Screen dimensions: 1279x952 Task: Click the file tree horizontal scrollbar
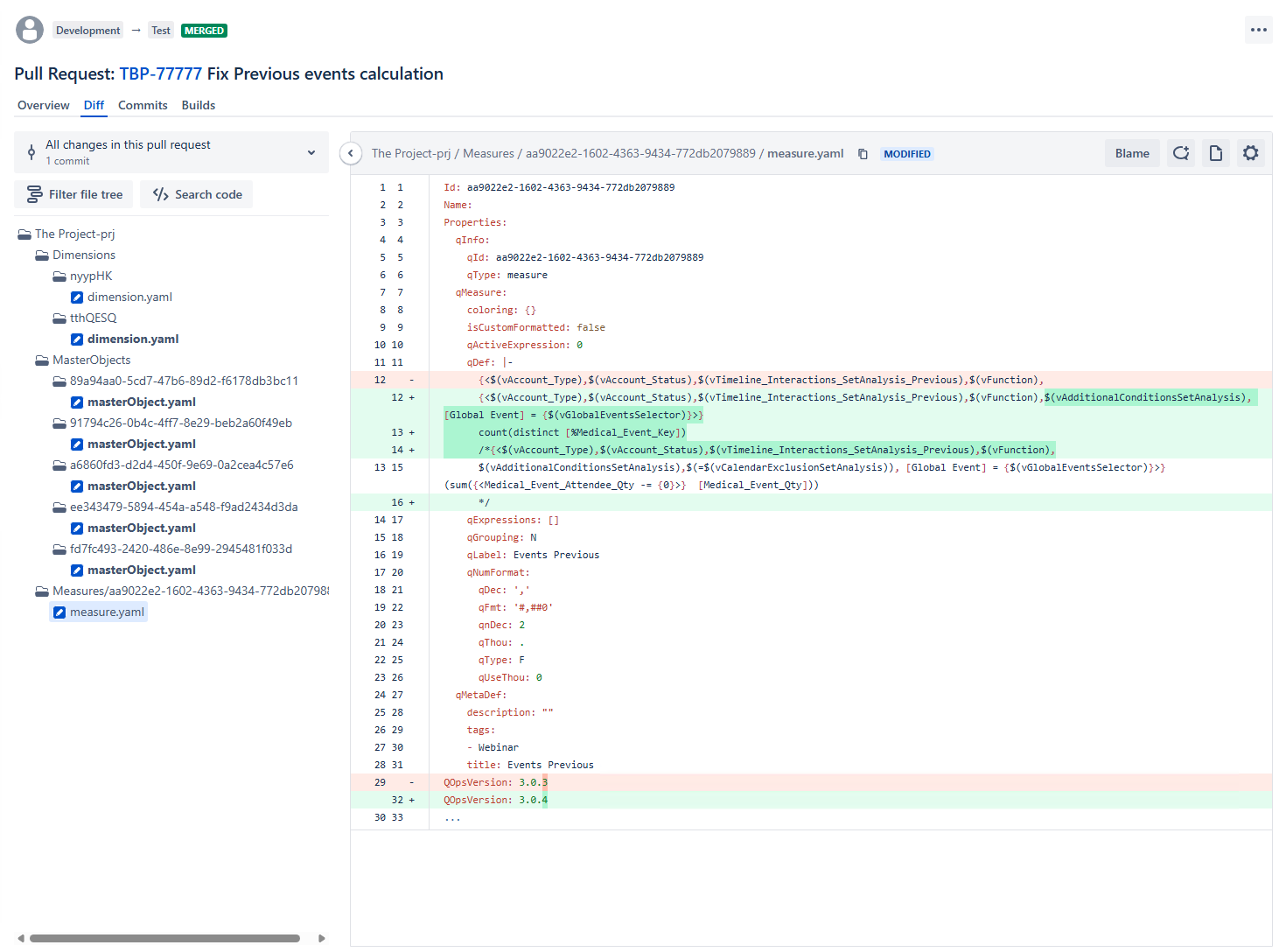pyautogui.click(x=164, y=938)
